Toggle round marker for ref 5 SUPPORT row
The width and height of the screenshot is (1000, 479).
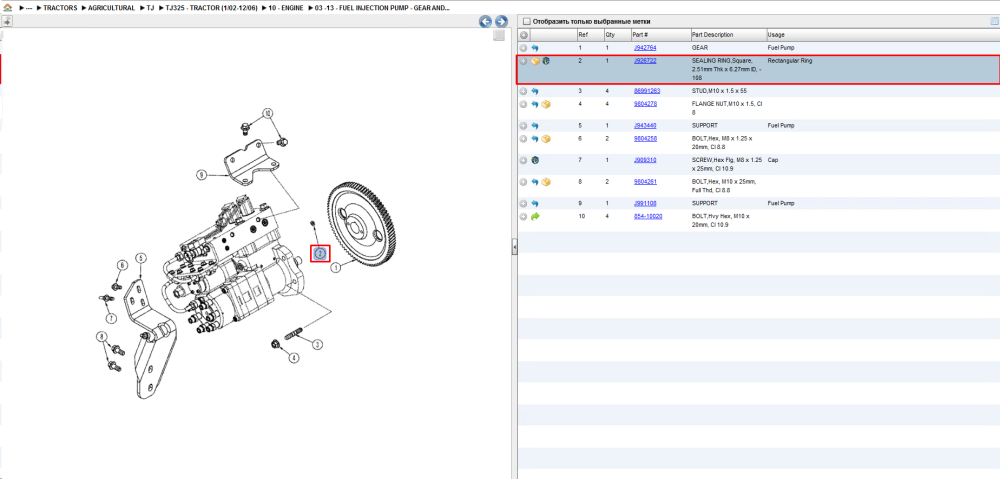[523, 126]
